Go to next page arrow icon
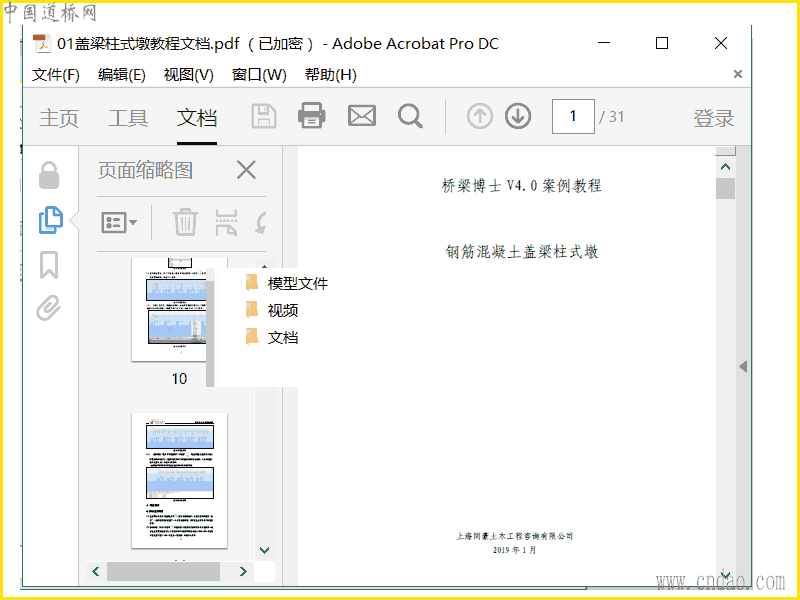This screenshot has height=600, width=800. click(x=518, y=116)
